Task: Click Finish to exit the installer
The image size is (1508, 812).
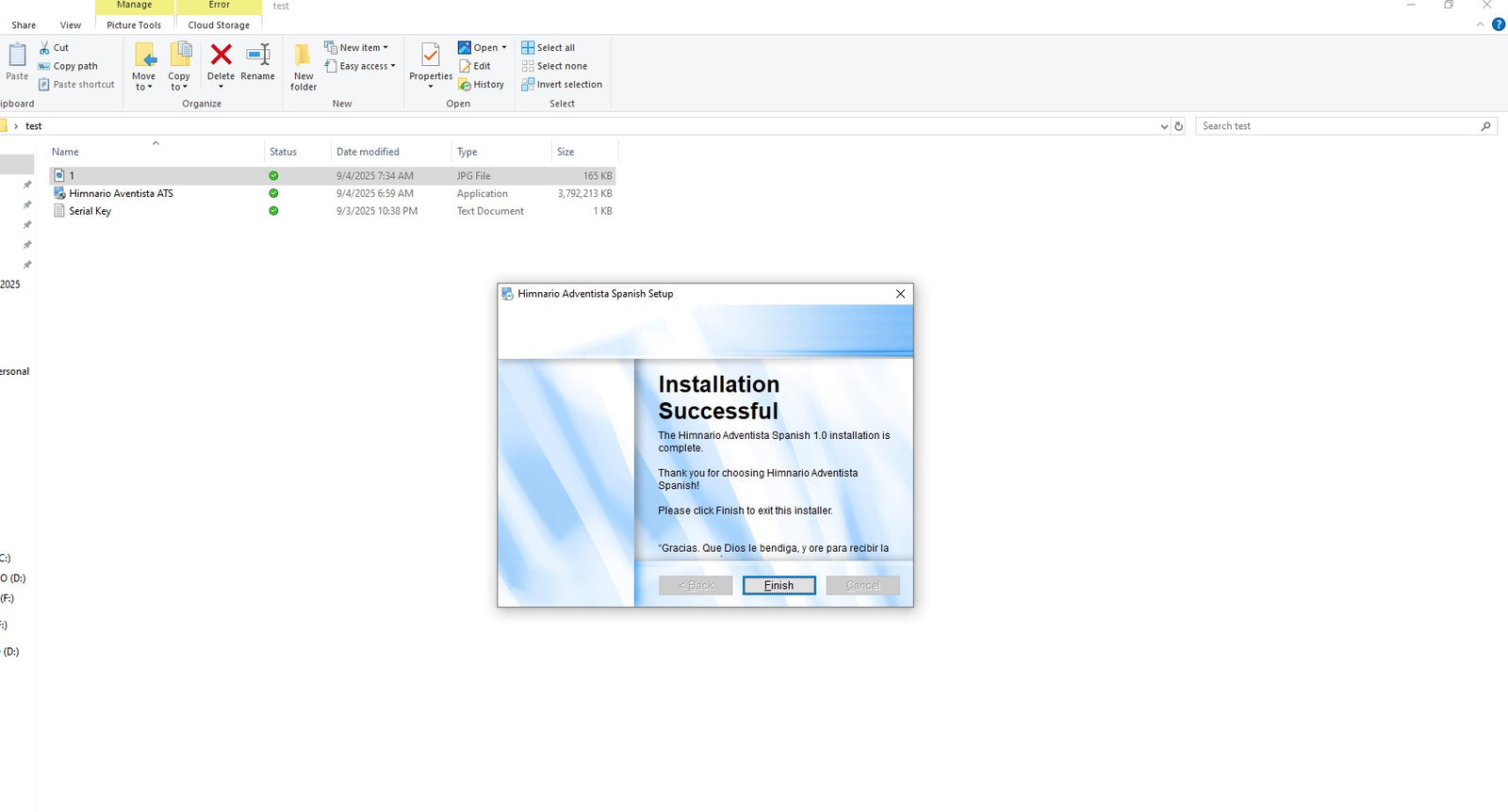Action: pyautogui.click(x=779, y=585)
